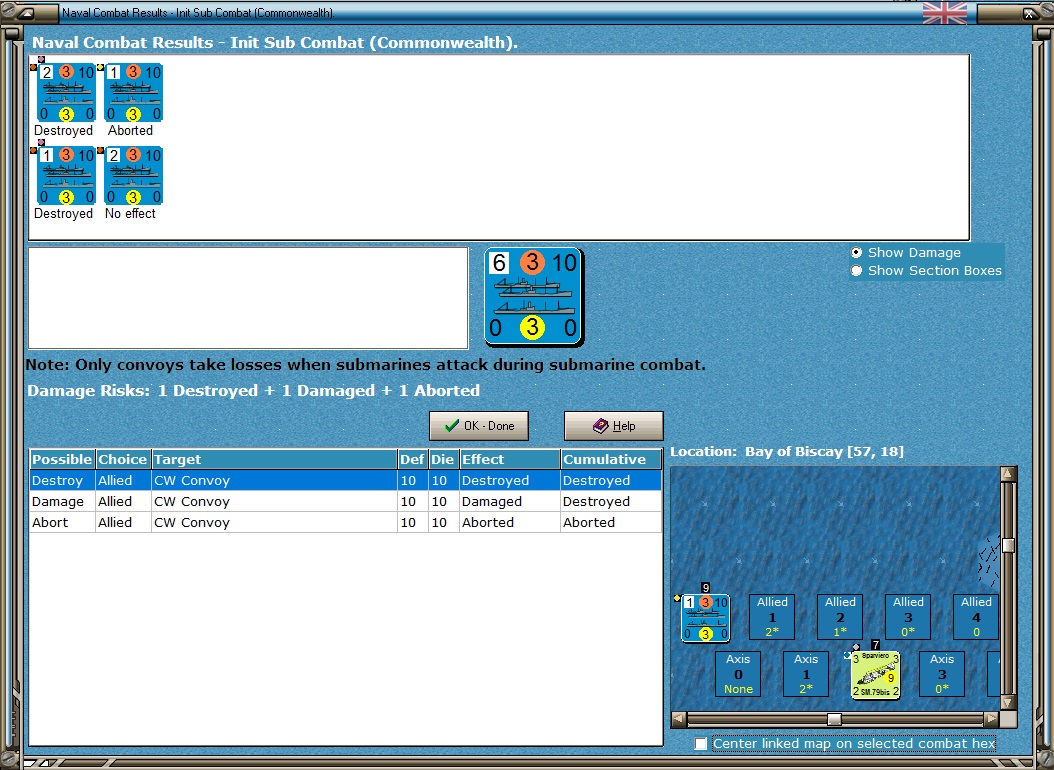Click OK - Done button

pos(479,426)
